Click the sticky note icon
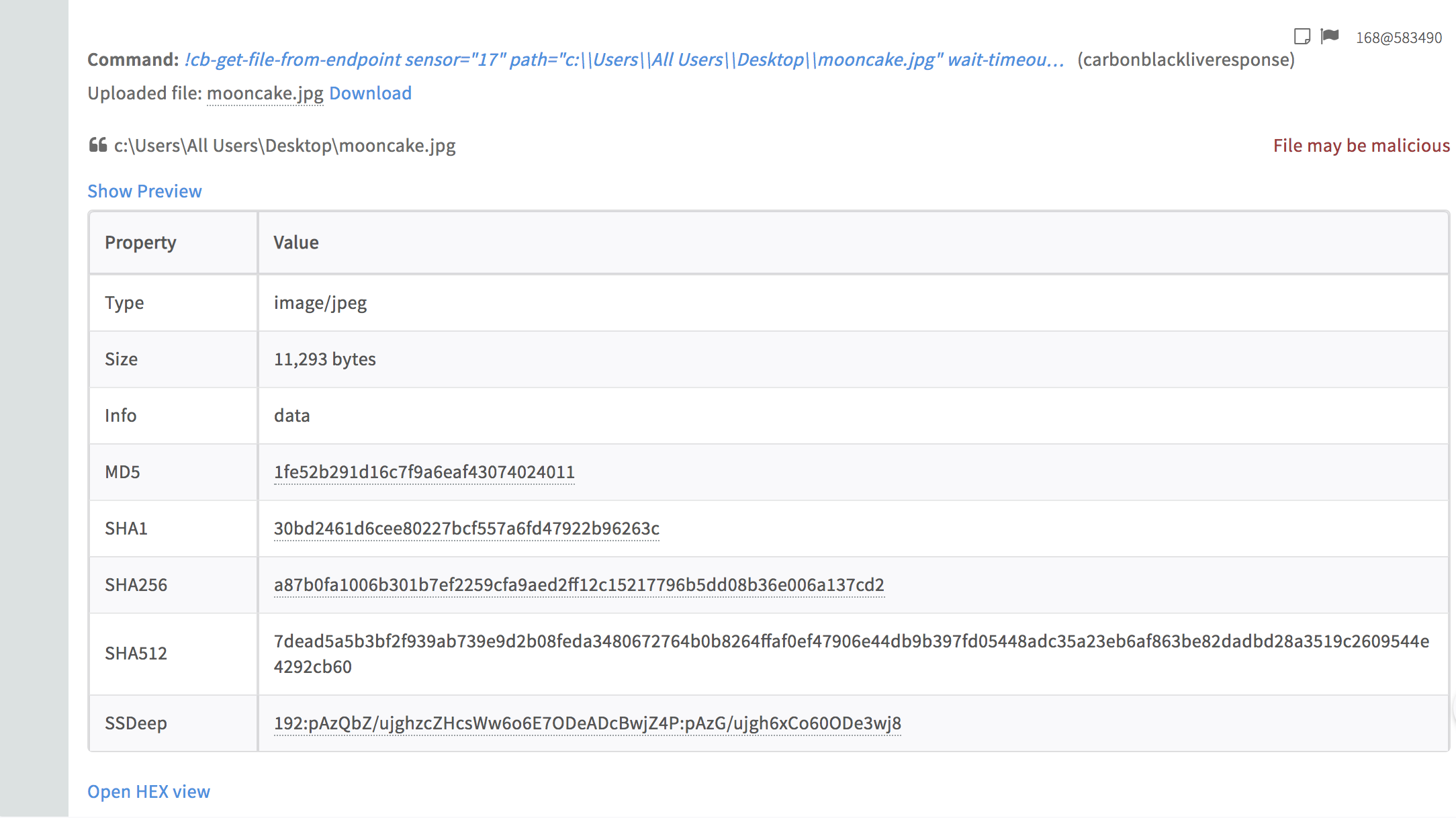 [x=1302, y=36]
